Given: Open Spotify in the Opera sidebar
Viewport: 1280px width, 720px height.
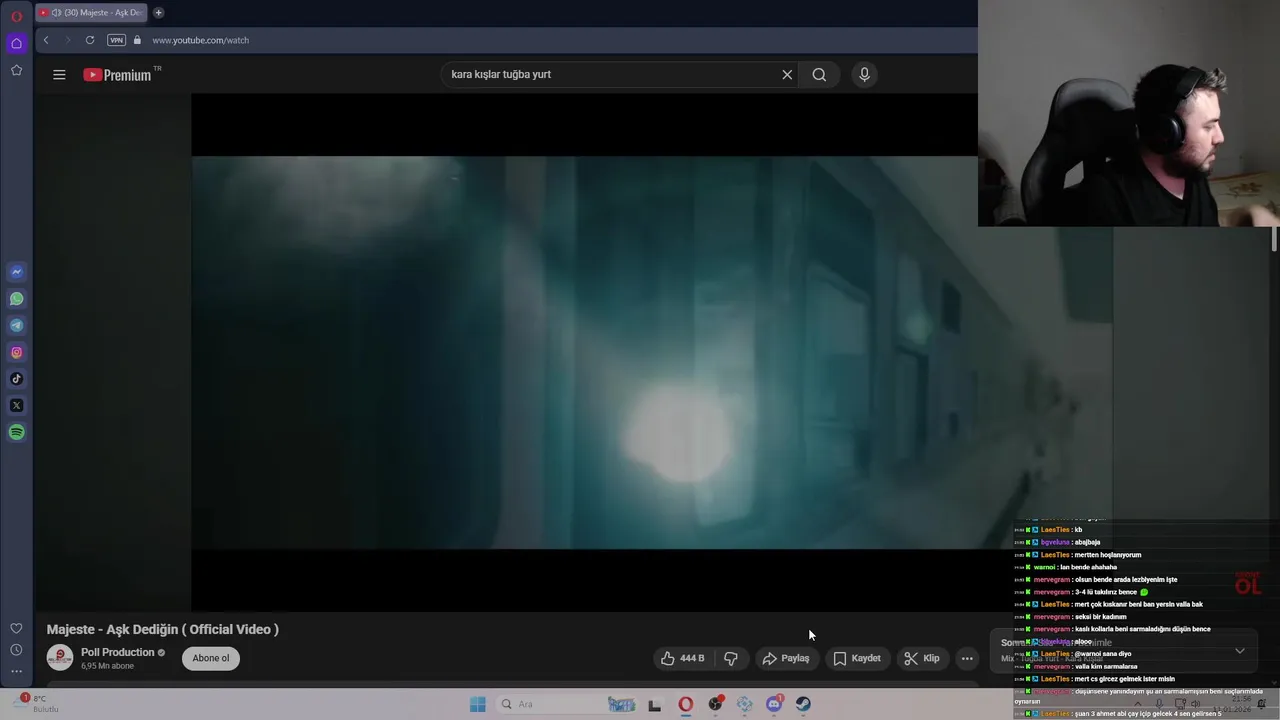Looking at the screenshot, I should tap(16, 432).
